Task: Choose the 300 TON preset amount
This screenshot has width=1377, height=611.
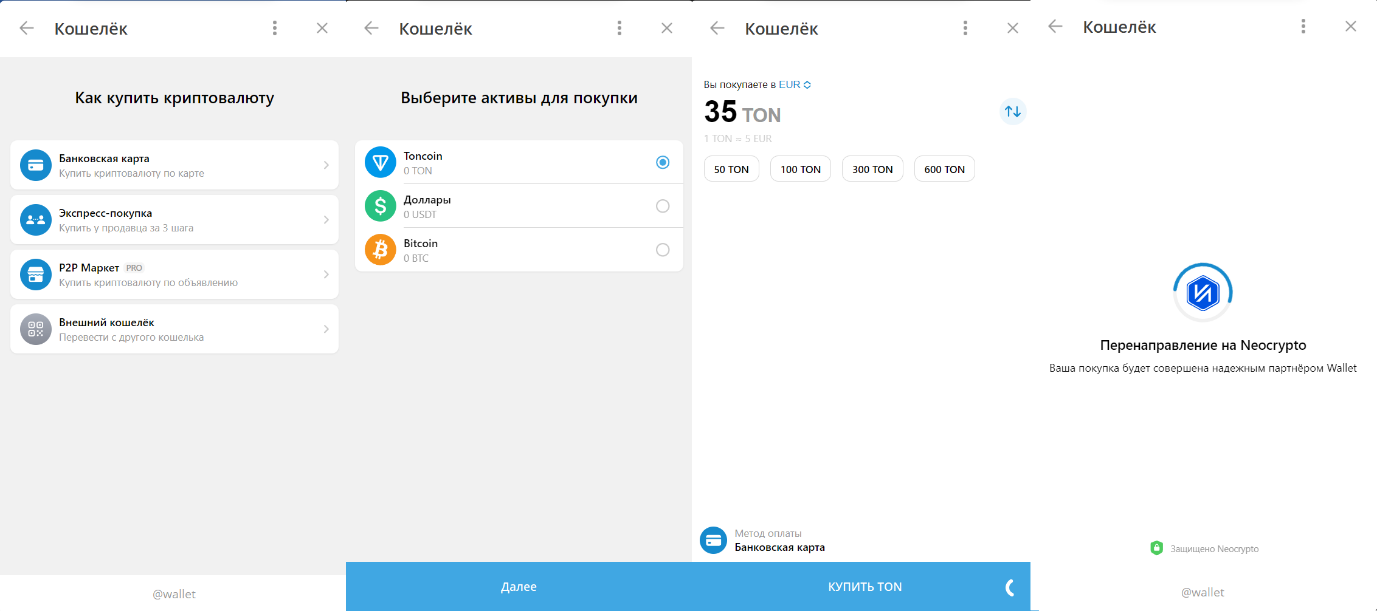Action: click(x=872, y=168)
